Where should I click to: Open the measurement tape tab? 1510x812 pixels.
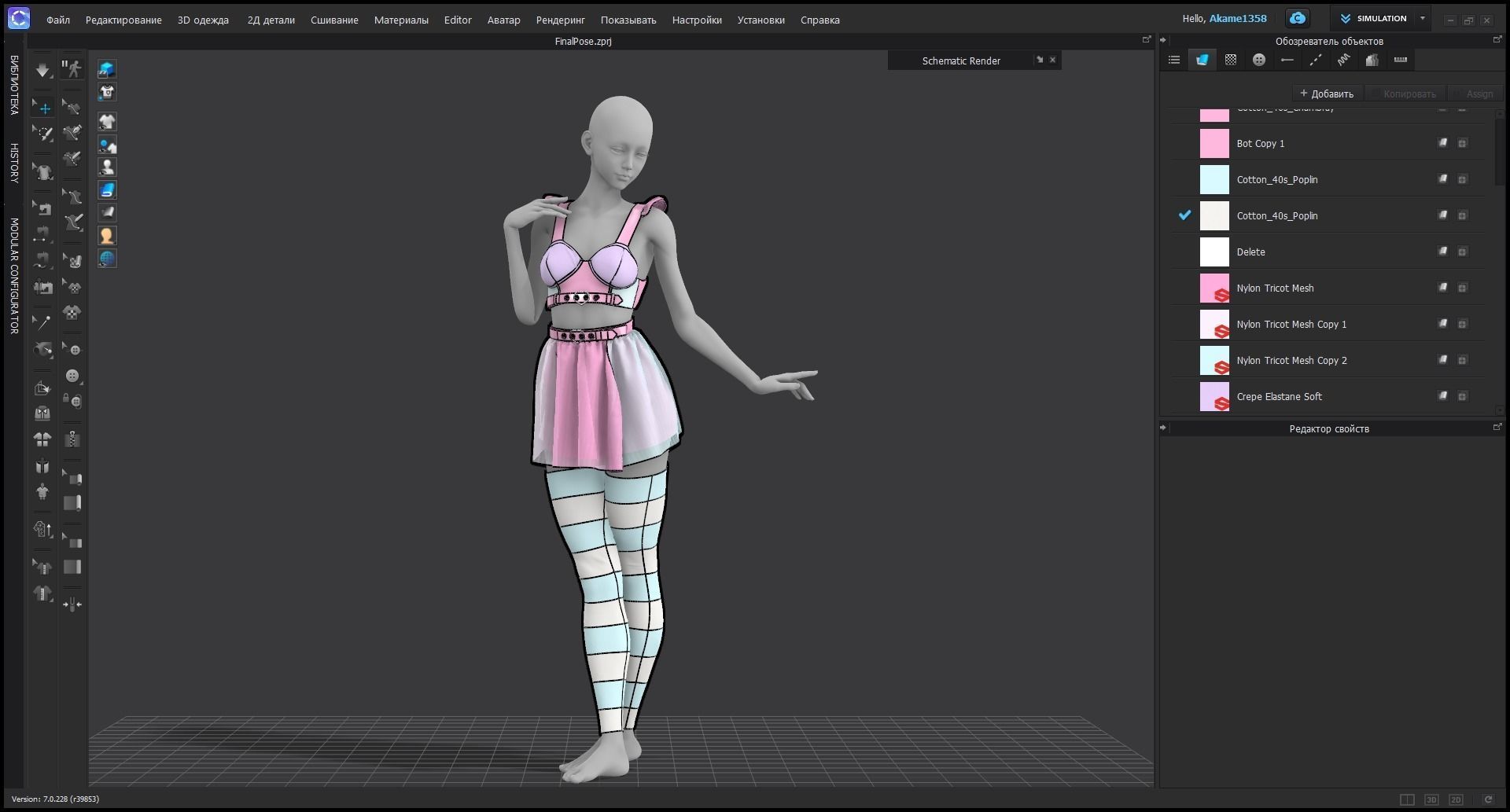click(1401, 59)
